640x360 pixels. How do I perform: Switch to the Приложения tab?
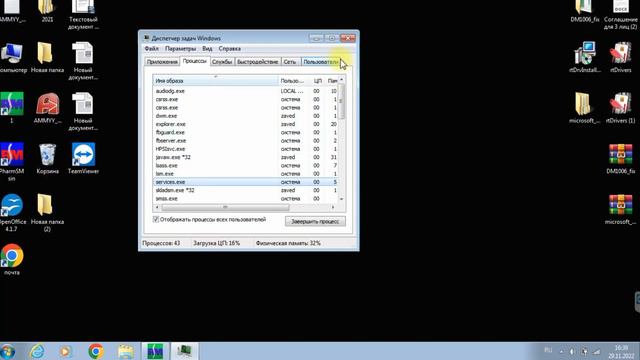(x=162, y=62)
